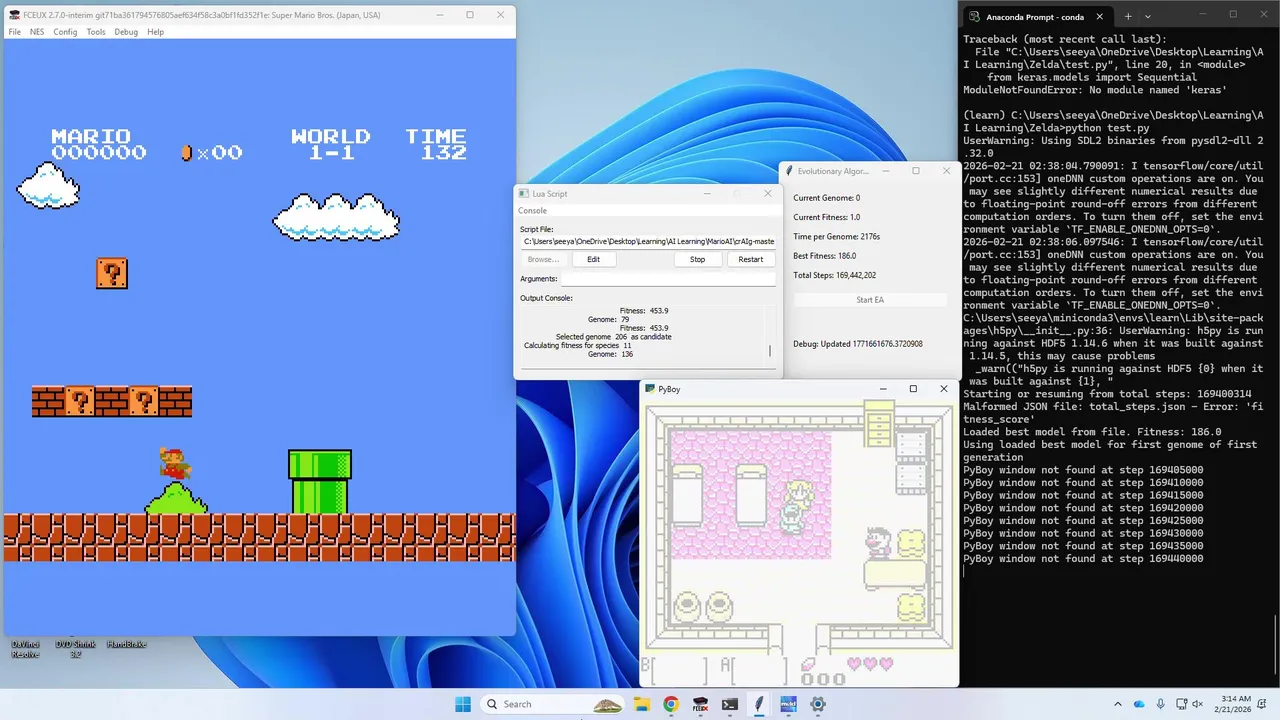Open the File menu in FCEUX

(x=14, y=32)
